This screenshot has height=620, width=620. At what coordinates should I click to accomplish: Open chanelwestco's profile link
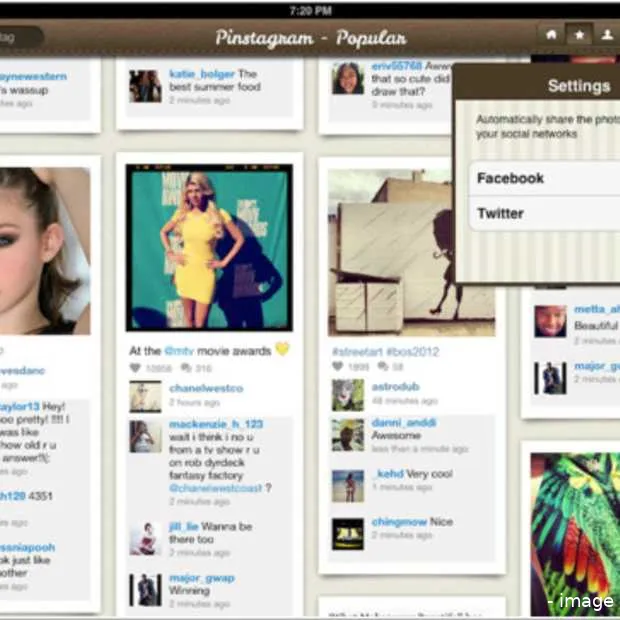tap(206, 388)
